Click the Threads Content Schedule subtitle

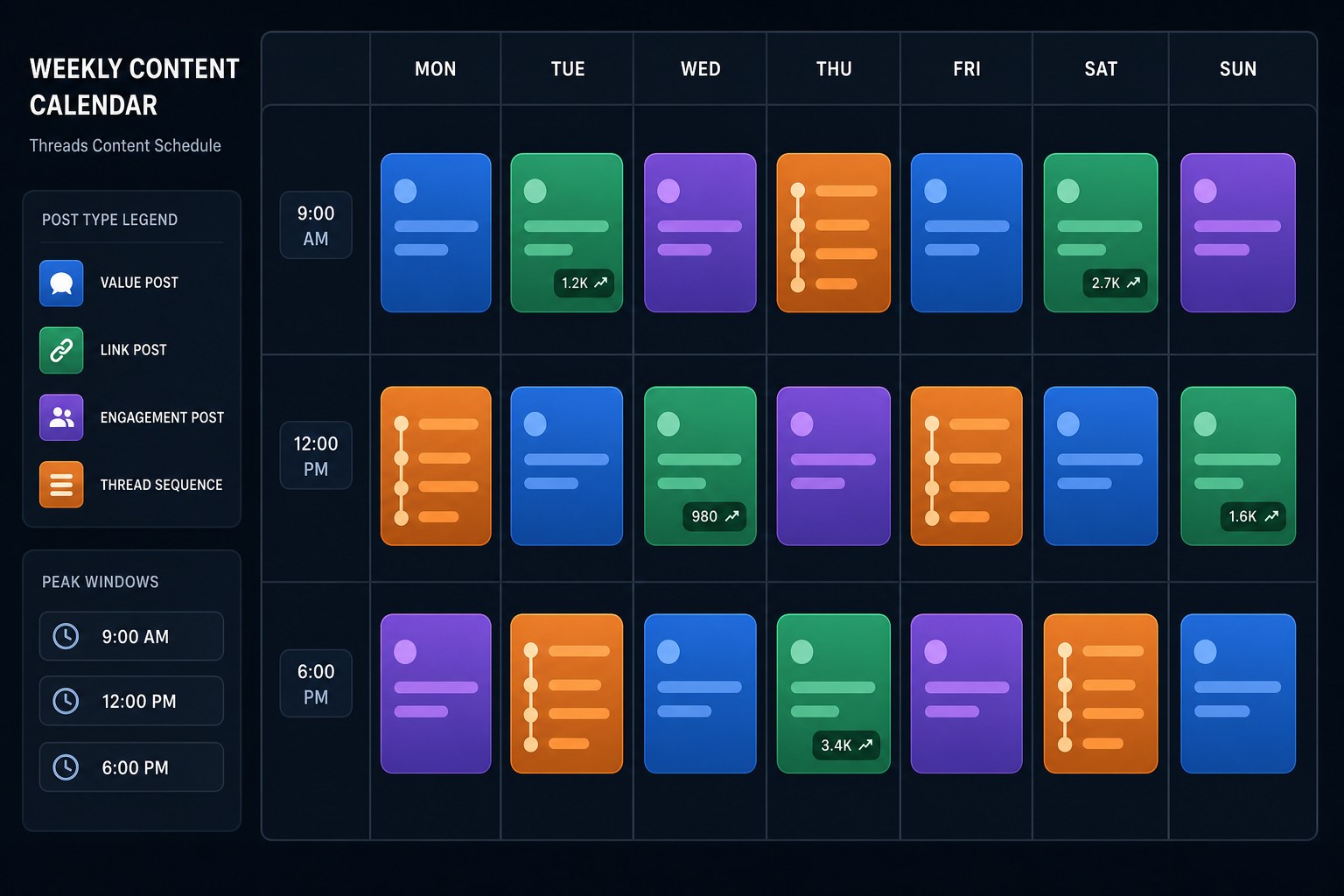125,145
